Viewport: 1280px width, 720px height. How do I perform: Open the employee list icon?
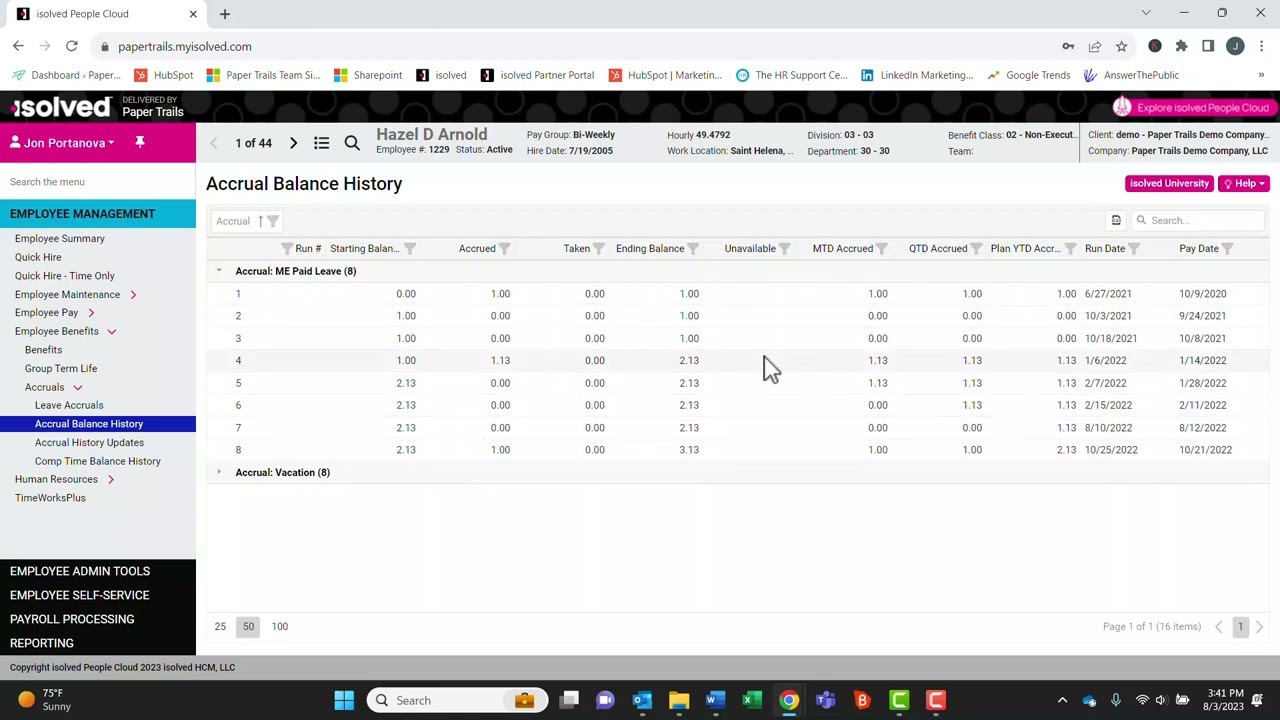(321, 143)
